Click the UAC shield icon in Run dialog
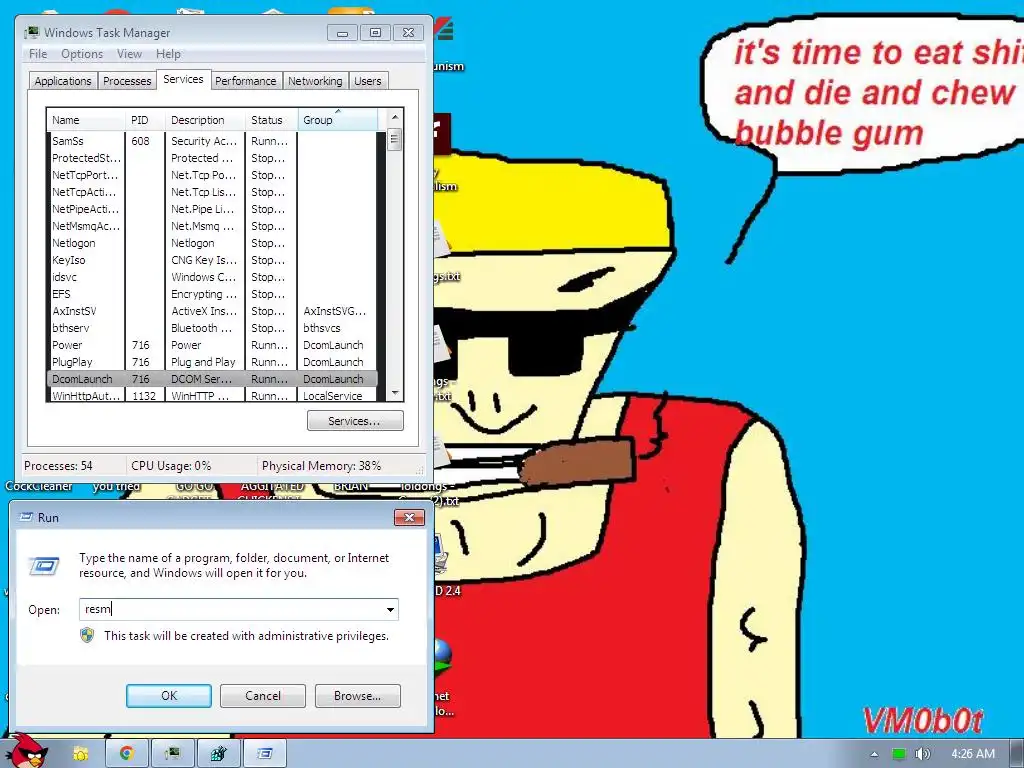 coord(87,635)
